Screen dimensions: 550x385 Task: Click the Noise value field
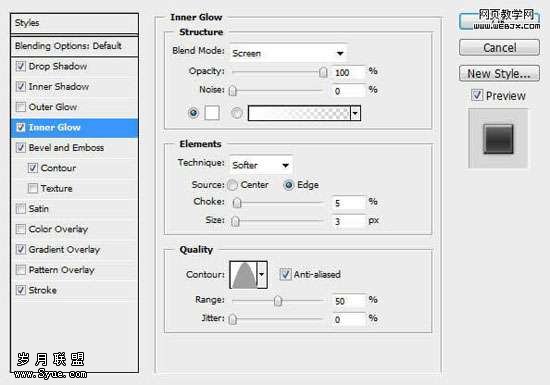pos(348,91)
